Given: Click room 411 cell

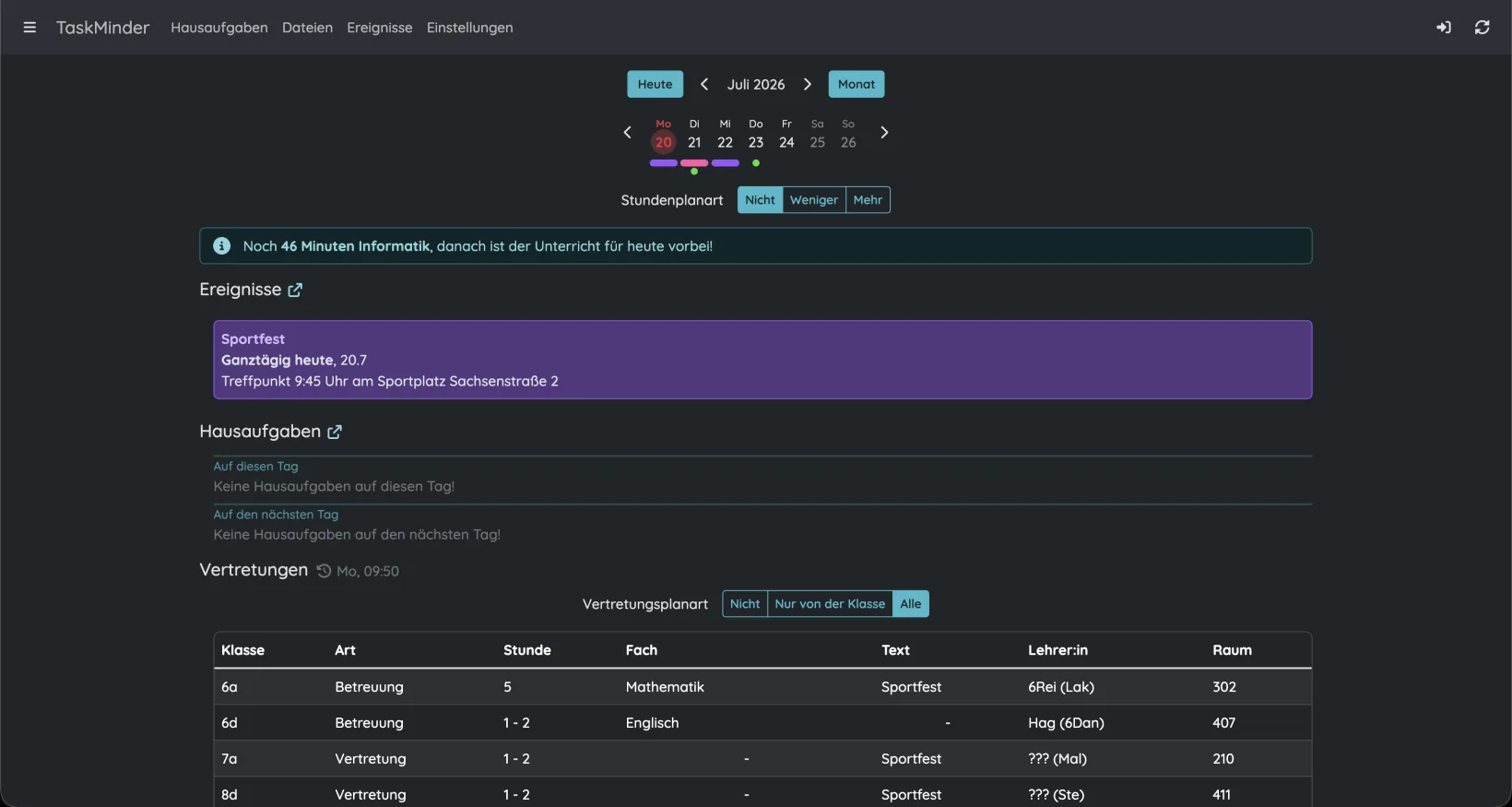Looking at the screenshot, I should 1222,795.
